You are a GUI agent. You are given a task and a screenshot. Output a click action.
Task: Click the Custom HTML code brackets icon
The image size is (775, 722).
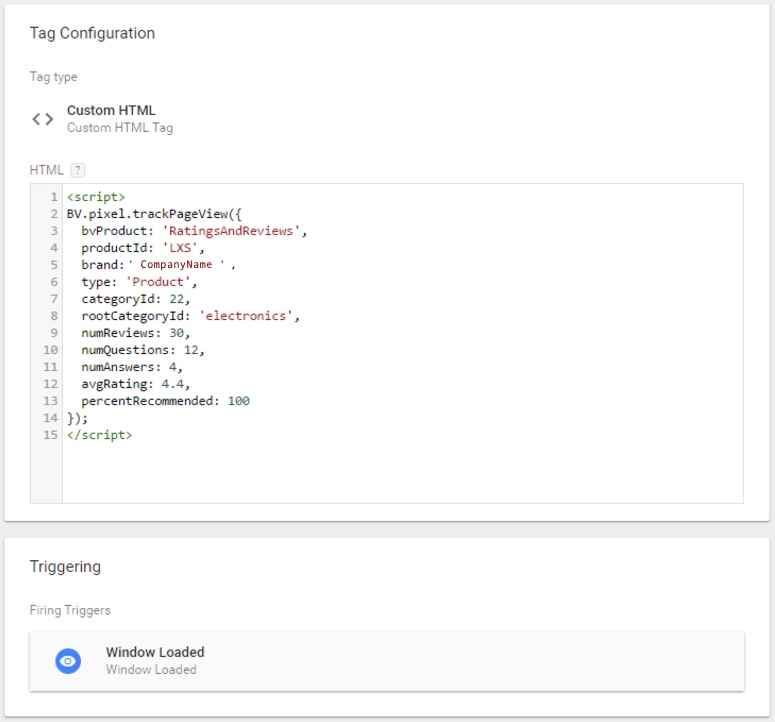point(43,119)
